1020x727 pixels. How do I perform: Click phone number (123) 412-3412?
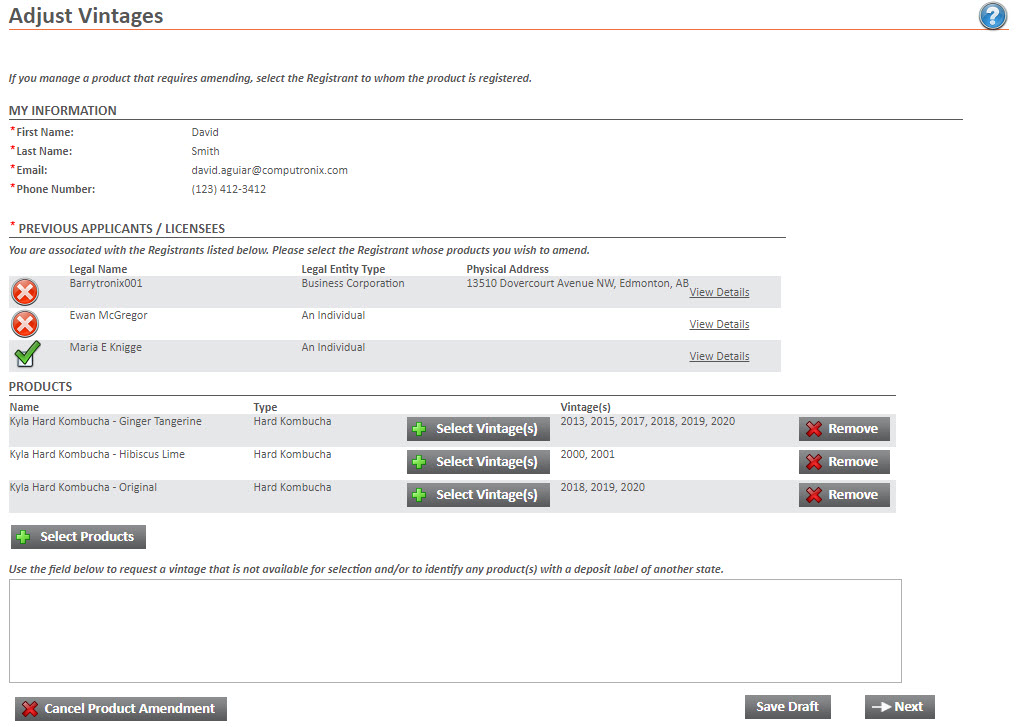[x=228, y=189]
